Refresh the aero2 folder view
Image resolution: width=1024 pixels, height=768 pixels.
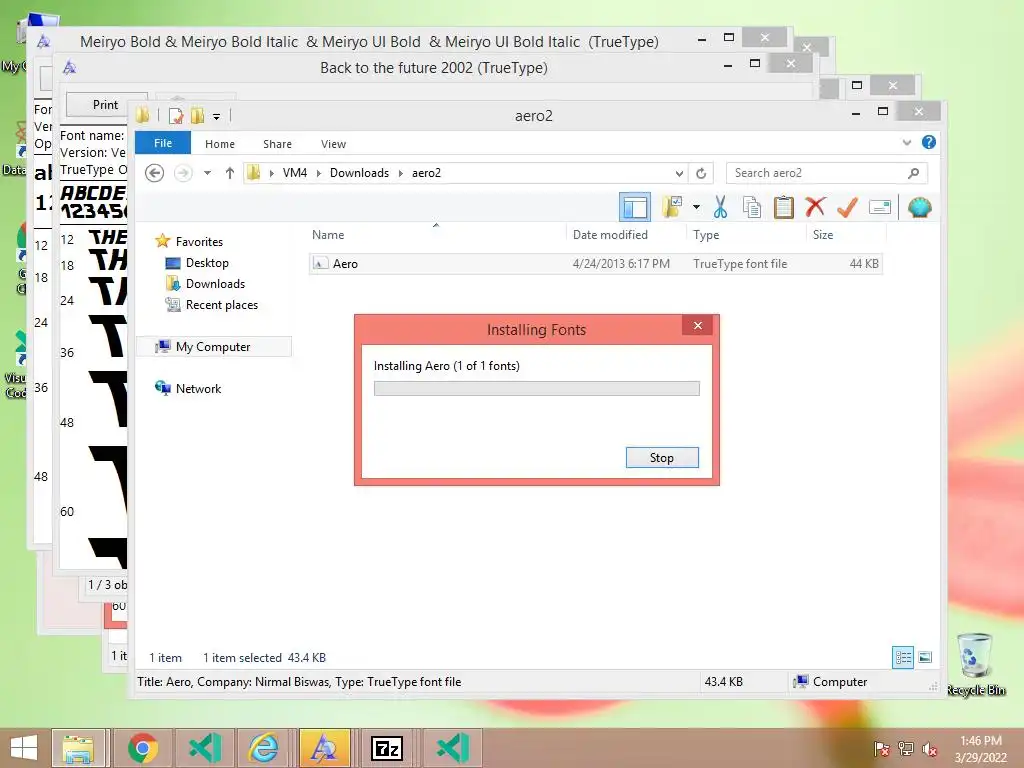tap(701, 173)
